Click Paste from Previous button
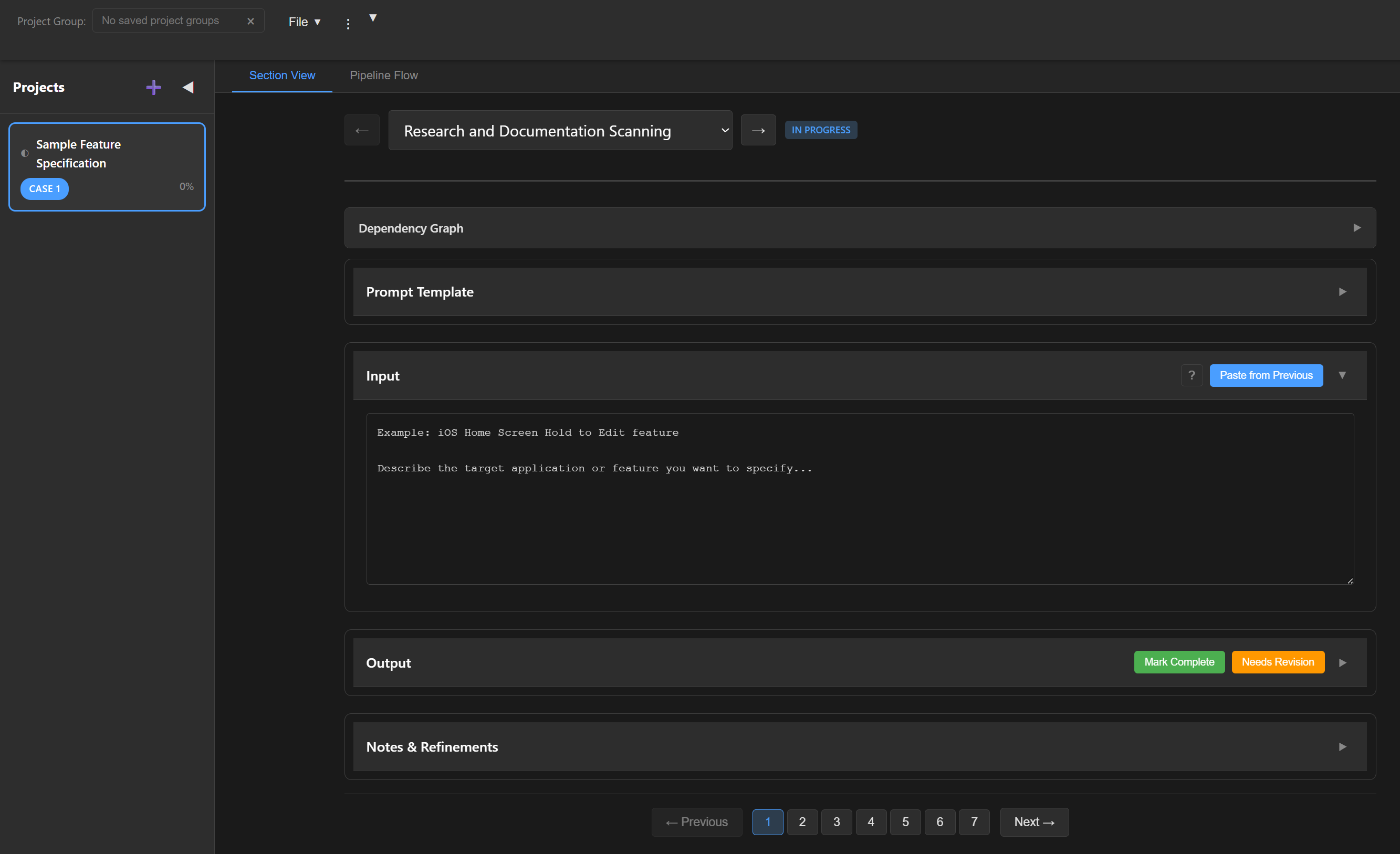Screen dimensions: 1400x854 (1266, 375)
